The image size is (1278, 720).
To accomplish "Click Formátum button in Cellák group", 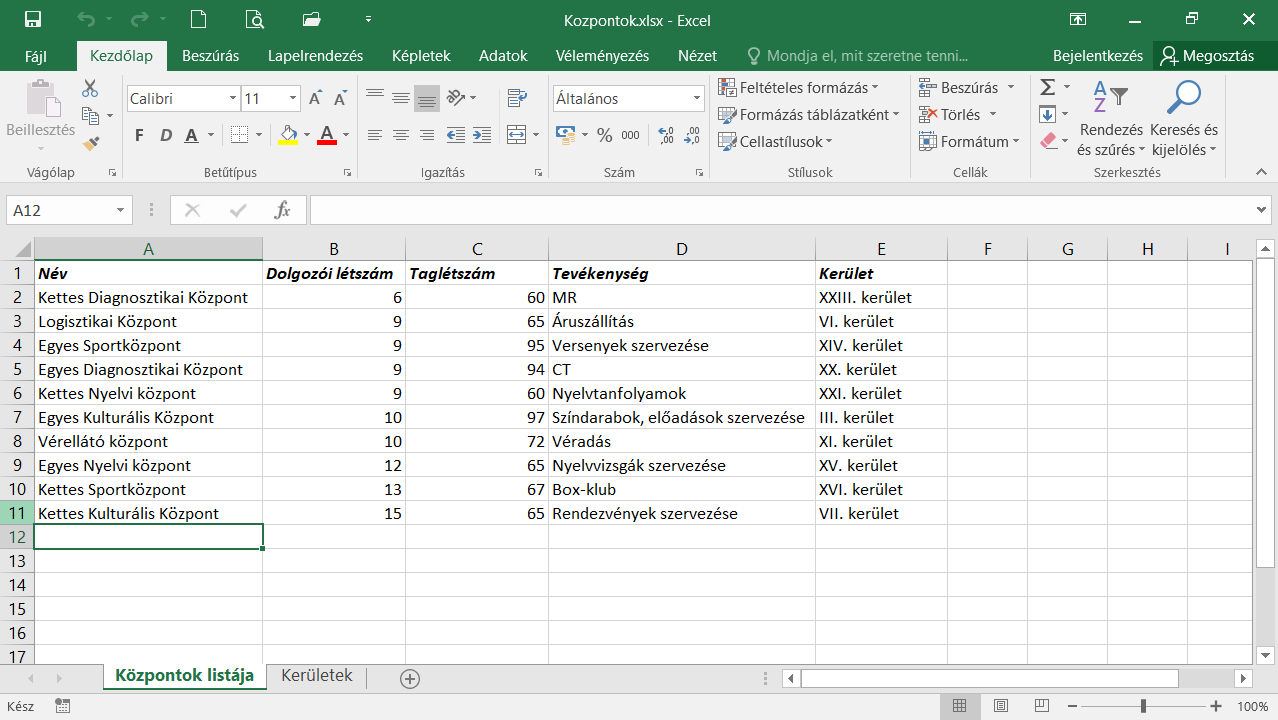I will [968, 141].
